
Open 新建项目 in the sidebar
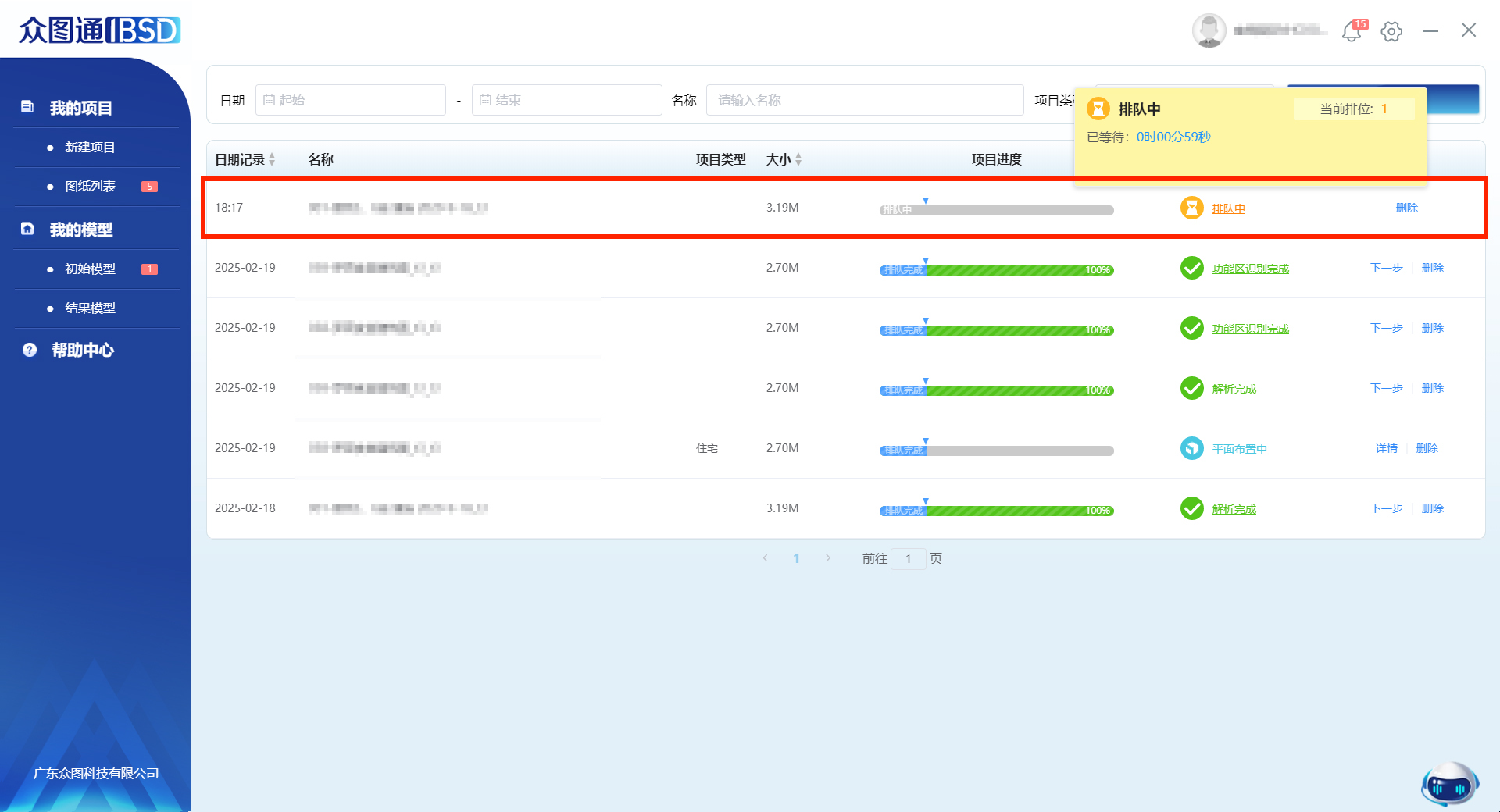coord(90,148)
